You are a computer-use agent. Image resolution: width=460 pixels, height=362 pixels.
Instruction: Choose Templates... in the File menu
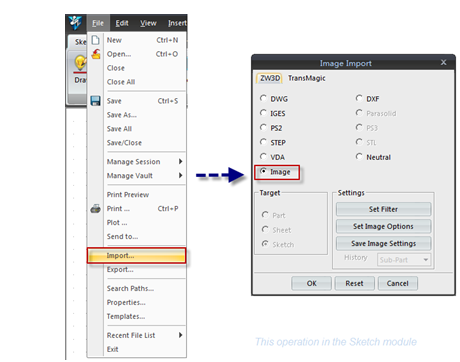click(137, 317)
